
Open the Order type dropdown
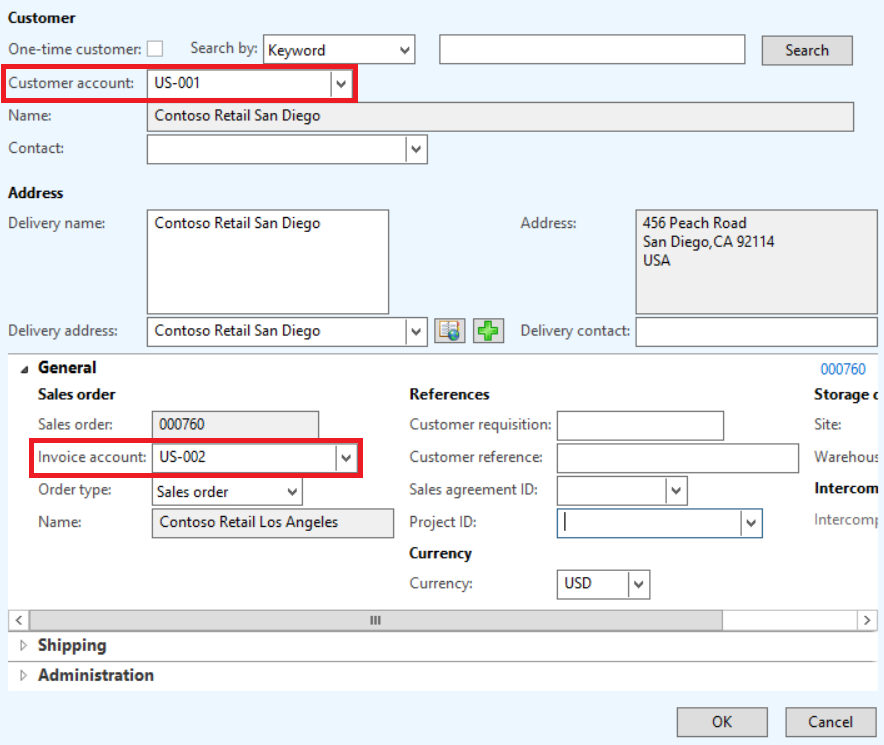point(292,492)
